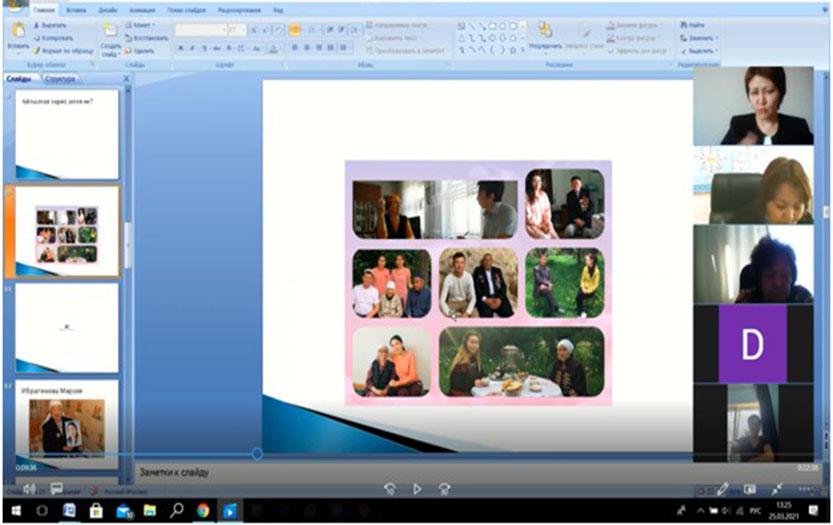Click the pencil edit icon in video controls
The height and width of the screenshot is (525, 833).
[722, 489]
